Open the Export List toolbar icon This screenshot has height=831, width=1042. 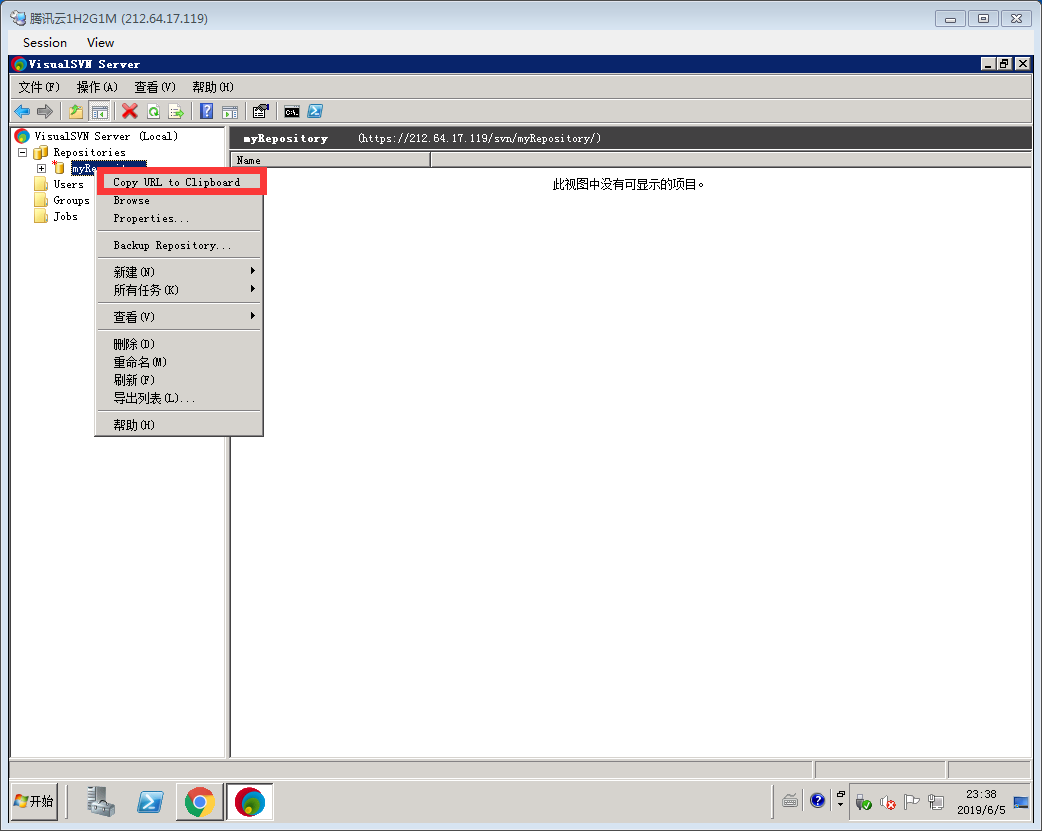(177, 111)
